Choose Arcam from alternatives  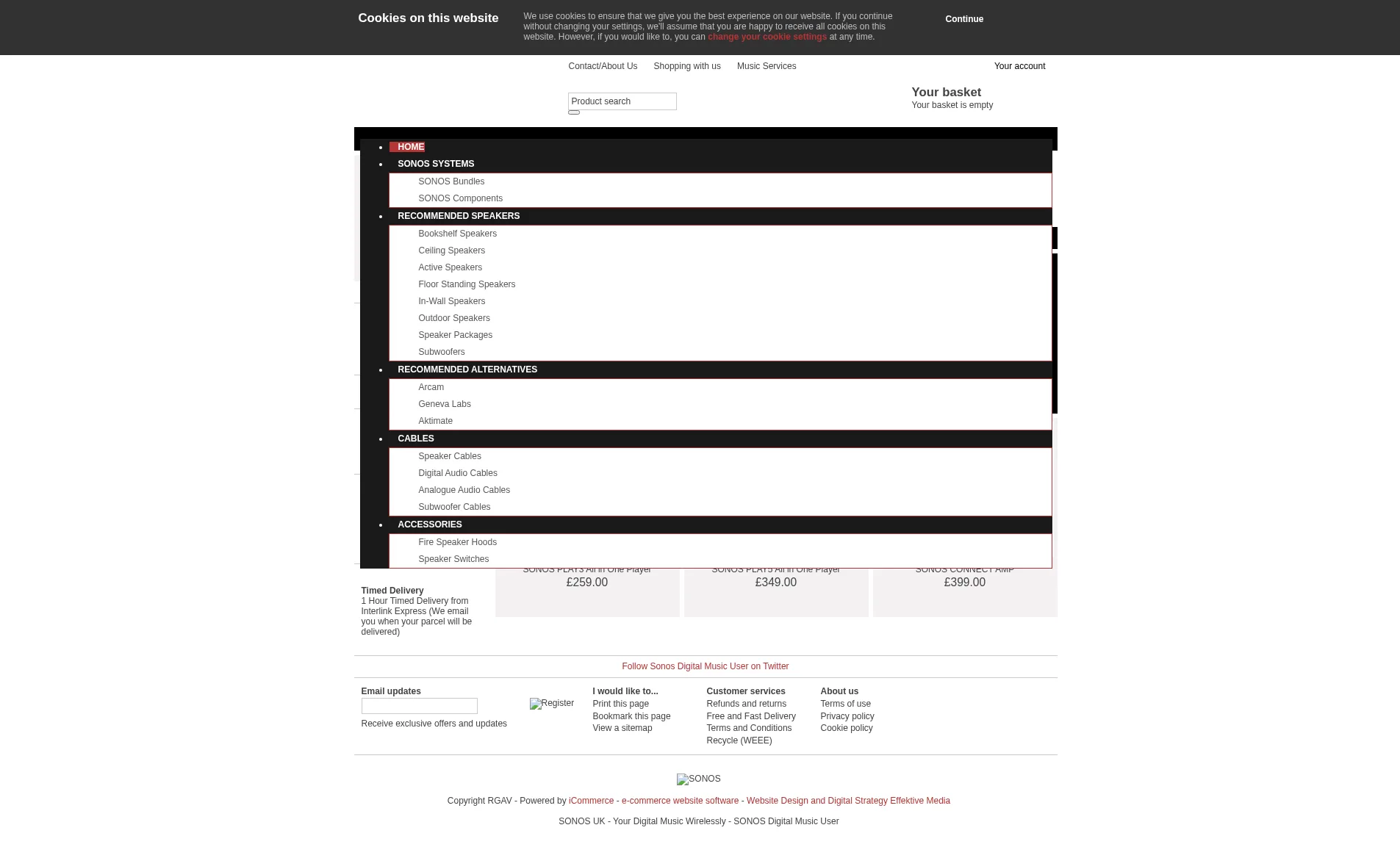[431, 387]
